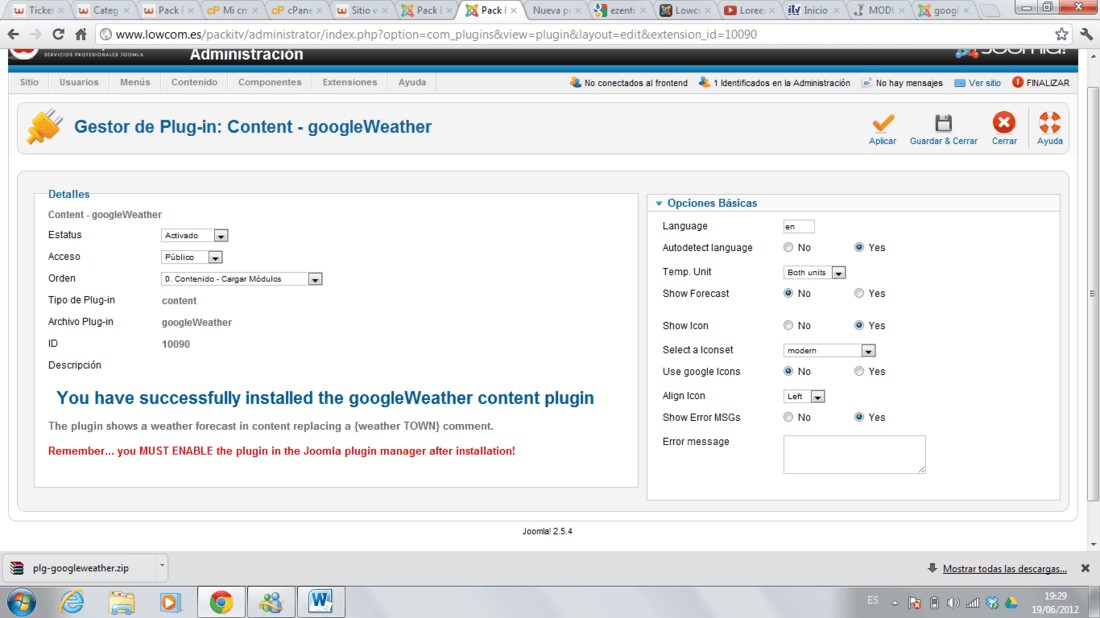Open the Align Icon dropdown
The image size is (1100, 618).
(x=804, y=396)
